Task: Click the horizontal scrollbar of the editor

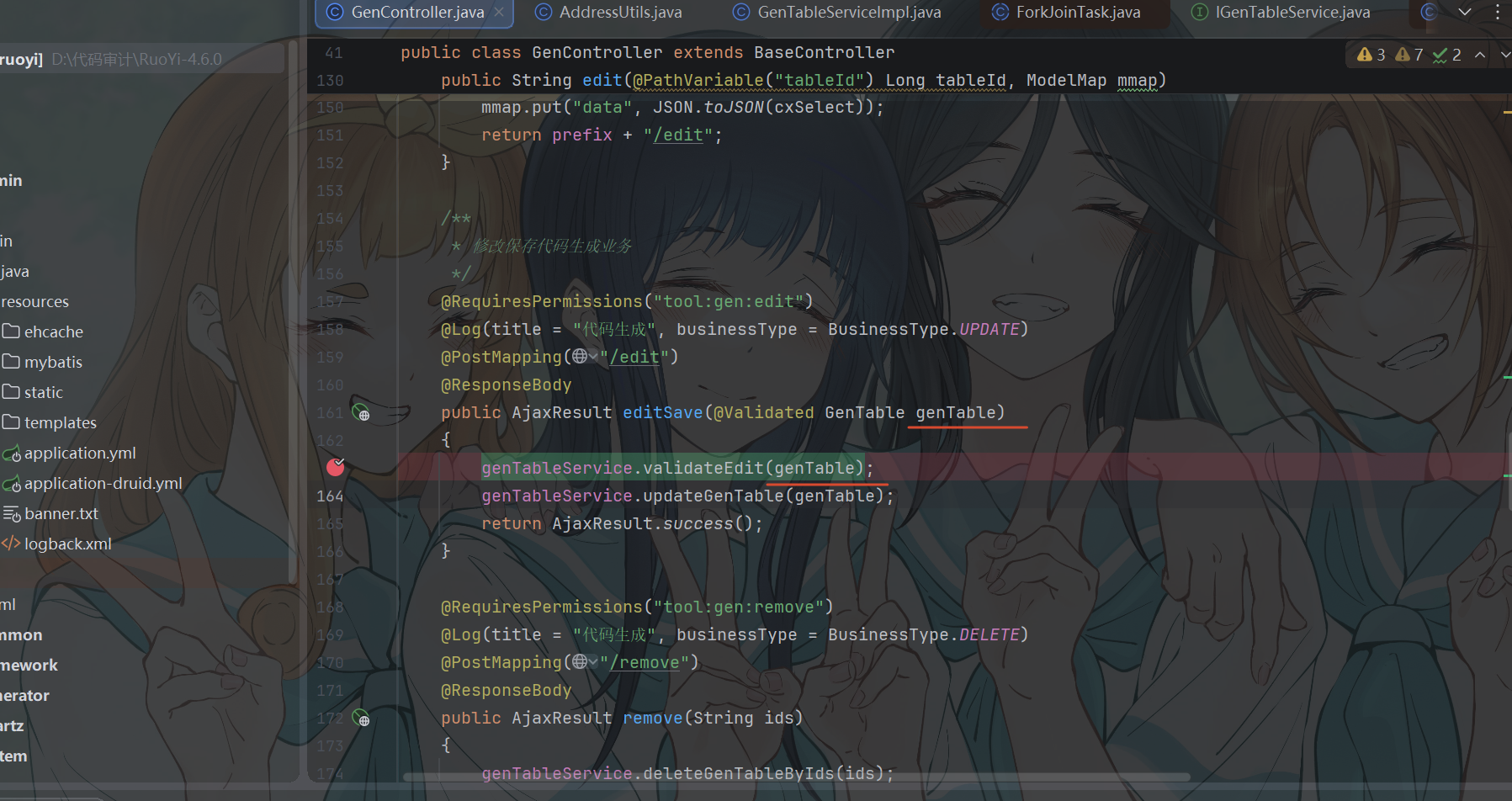Action: coord(797,777)
